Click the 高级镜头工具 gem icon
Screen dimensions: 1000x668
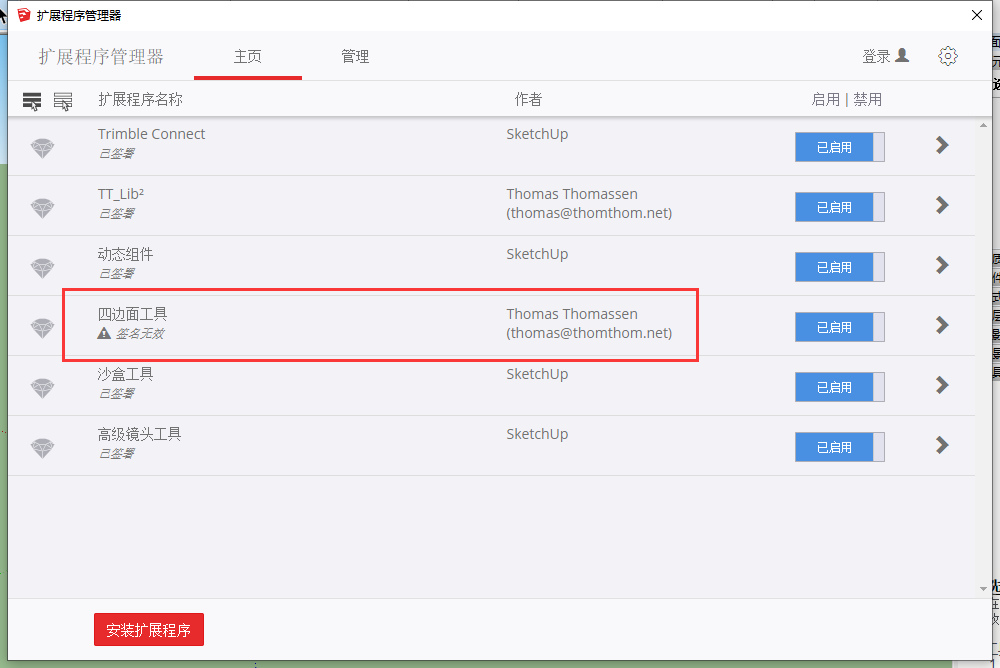pyautogui.click(x=43, y=448)
